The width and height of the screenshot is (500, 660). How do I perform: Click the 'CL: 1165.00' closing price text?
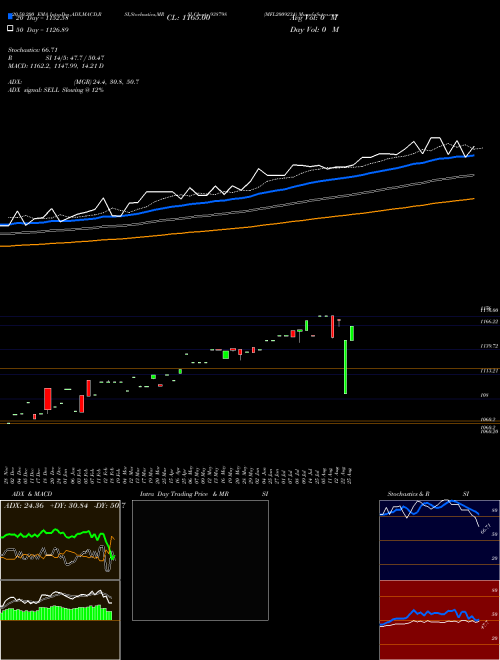click(x=188, y=18)
